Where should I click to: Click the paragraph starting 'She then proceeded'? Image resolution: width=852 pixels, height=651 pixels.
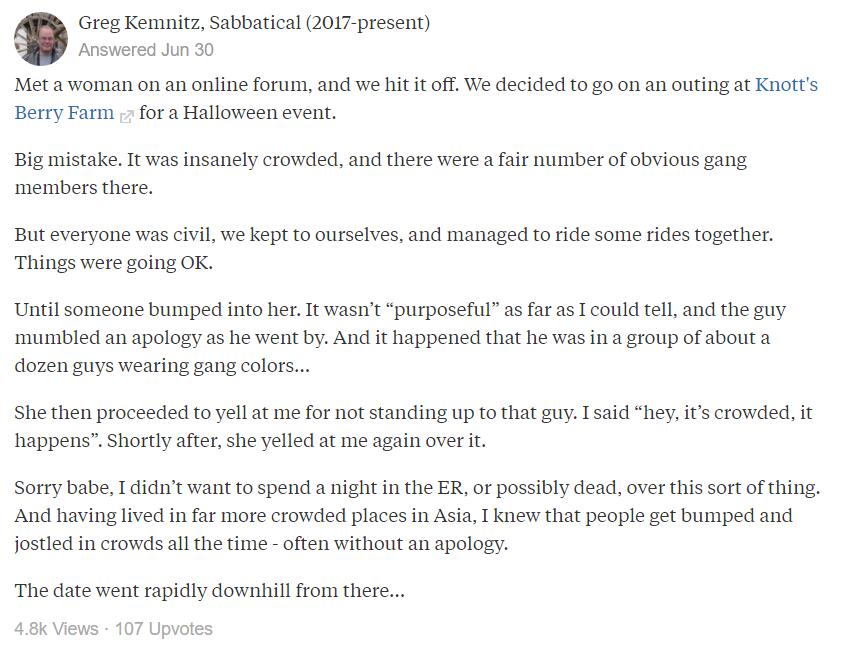414,427
